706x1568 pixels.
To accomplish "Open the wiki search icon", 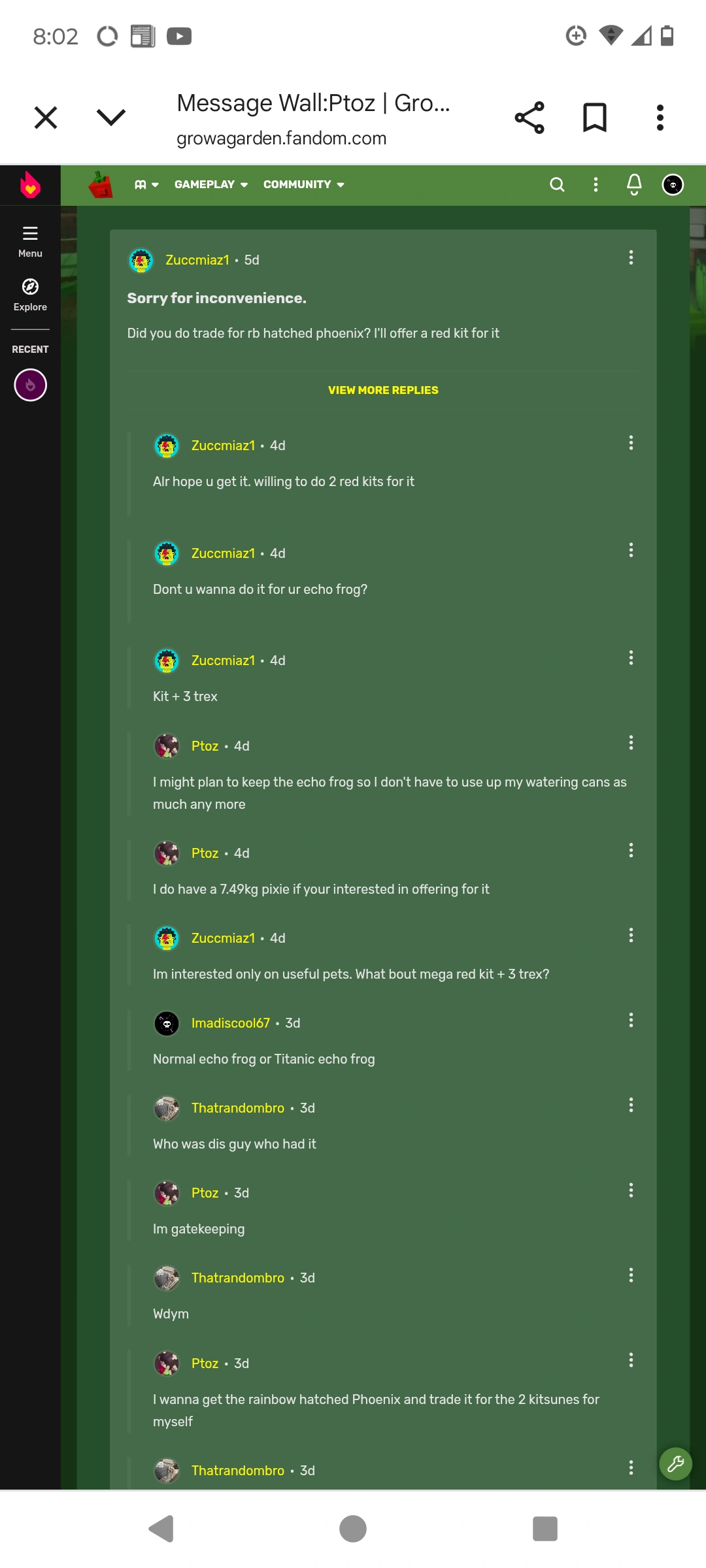I will [556, 184].
